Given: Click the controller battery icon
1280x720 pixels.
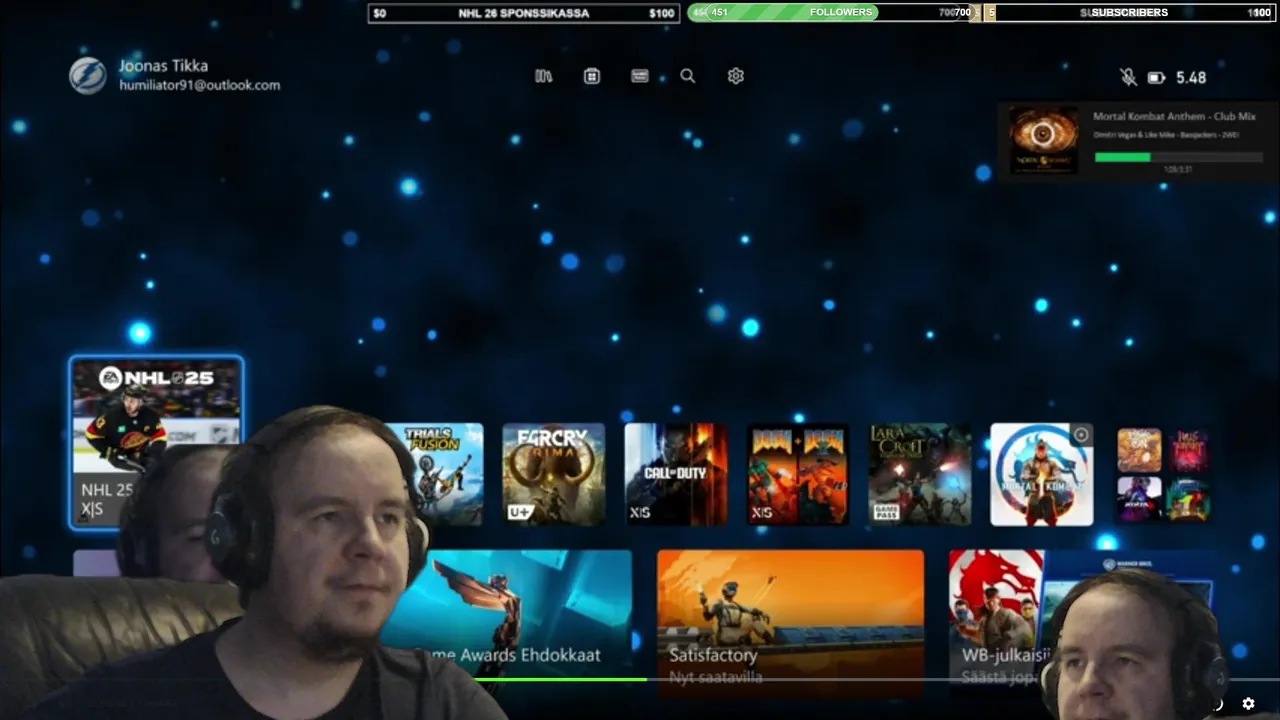Looking at the screenshot, I should (1156, 77).
